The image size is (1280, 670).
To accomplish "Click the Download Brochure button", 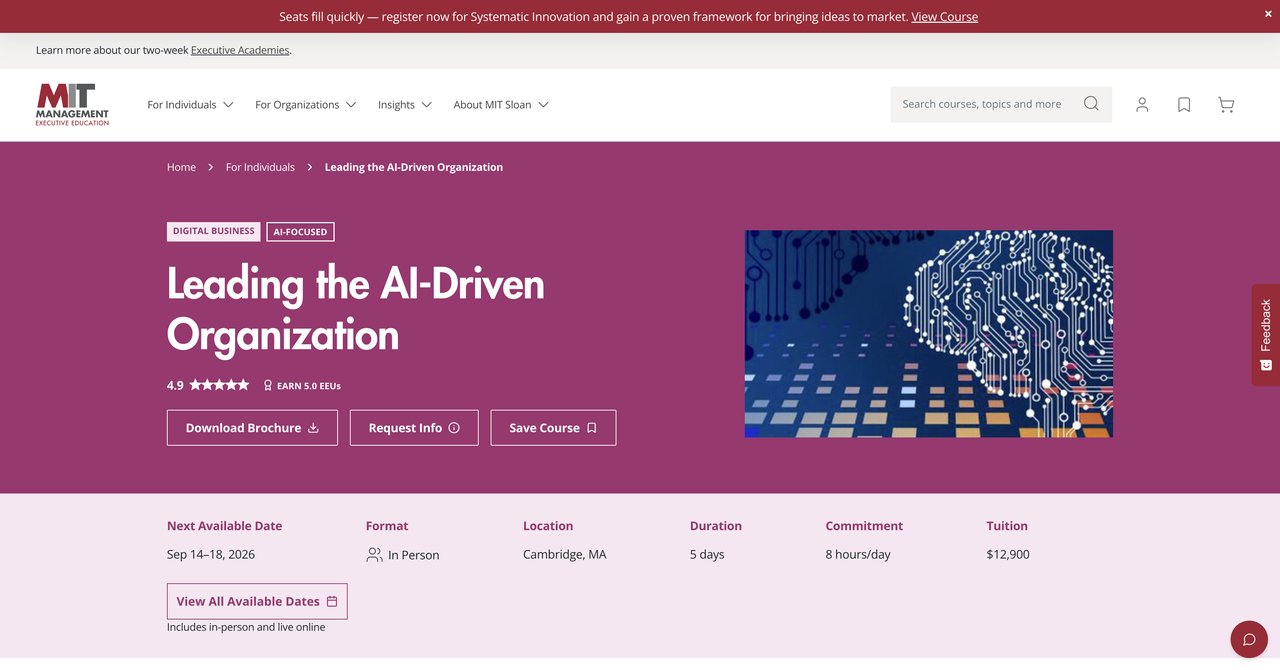I will [252, 428].
